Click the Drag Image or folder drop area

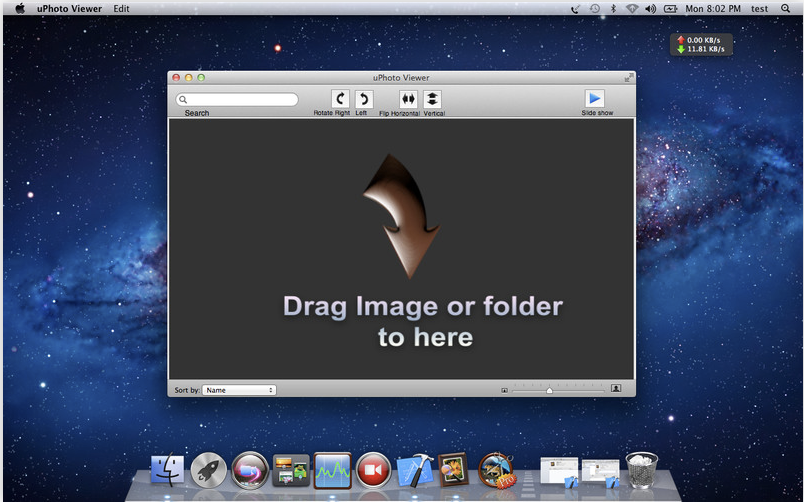click(401, 249)
